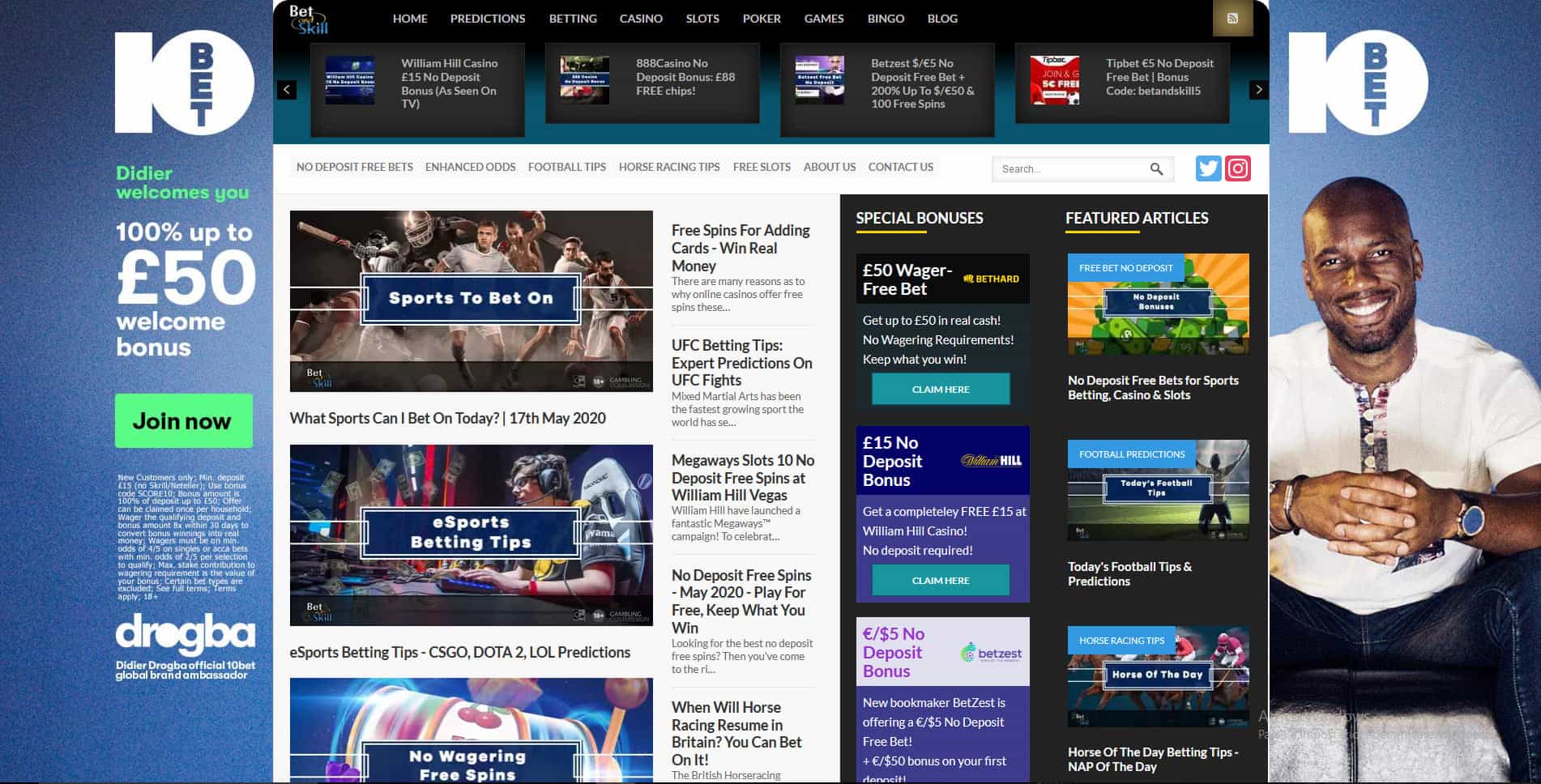Open Football Tips link
Image resolution: width=1541 pixels, height=784 pixels.
tap(567, 167)
